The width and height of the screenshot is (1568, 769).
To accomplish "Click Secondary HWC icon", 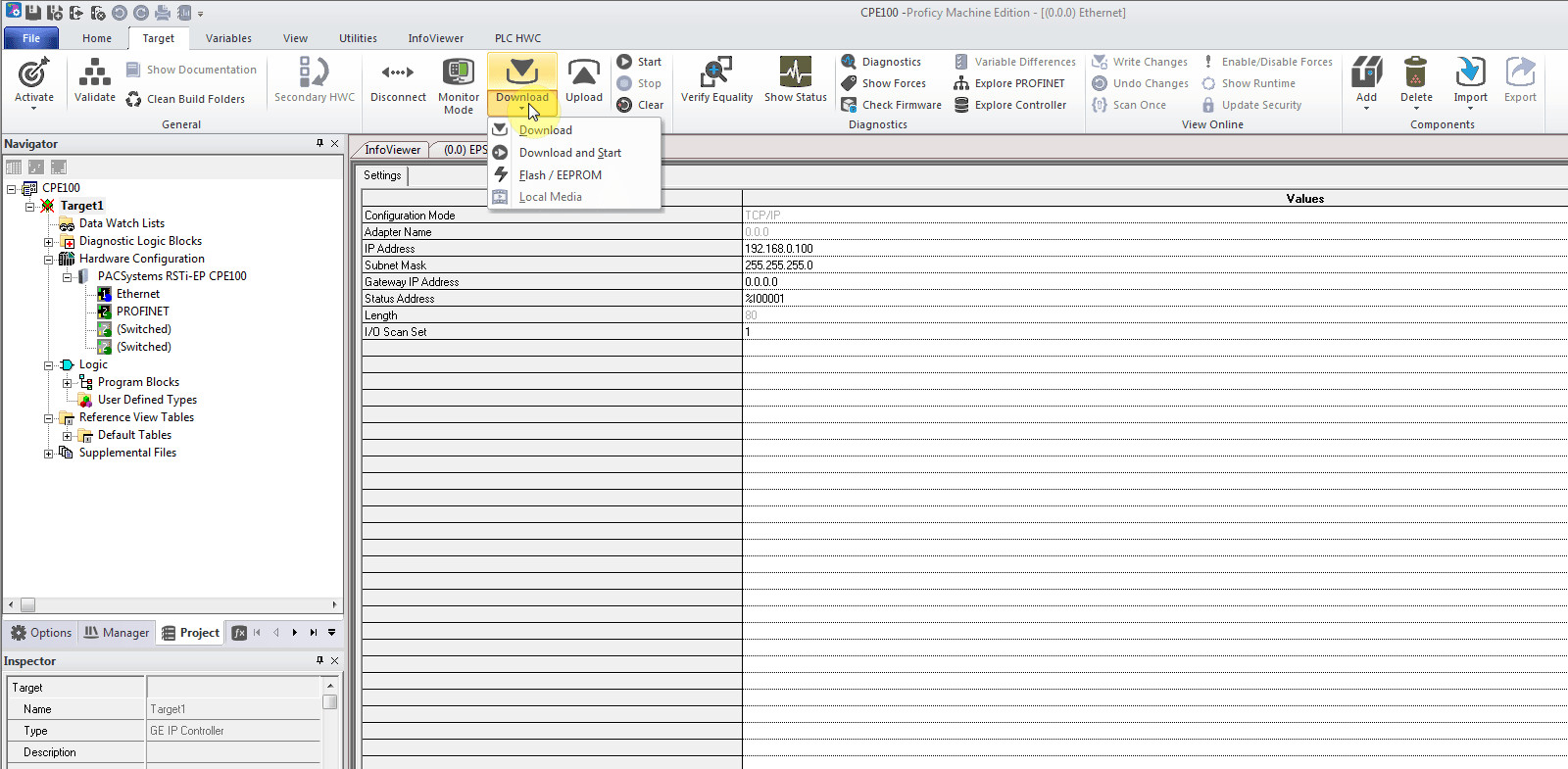I will click(315, 80).
